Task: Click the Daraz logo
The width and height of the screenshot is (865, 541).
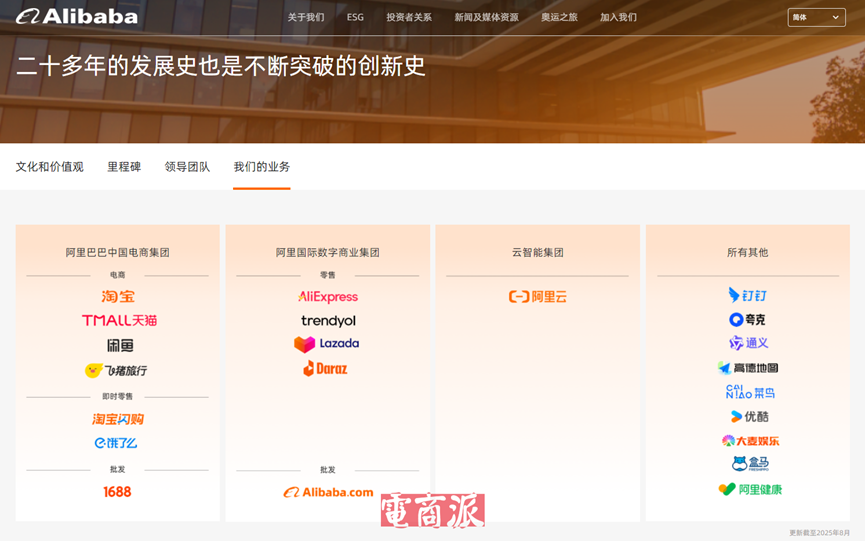Action: pos(325,368)
